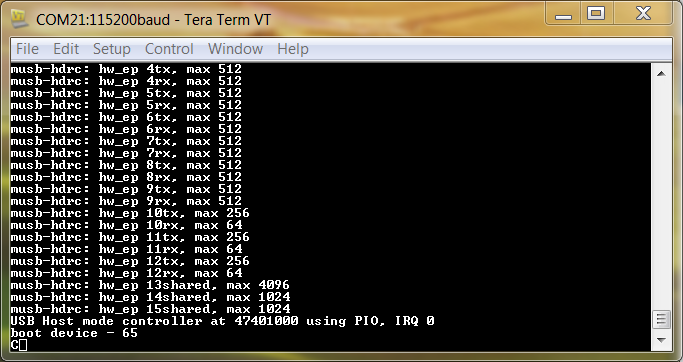Click the line 'hw_ep 6rx, max 512'
This screenshot has height=362, width=683.
[126, 129]
